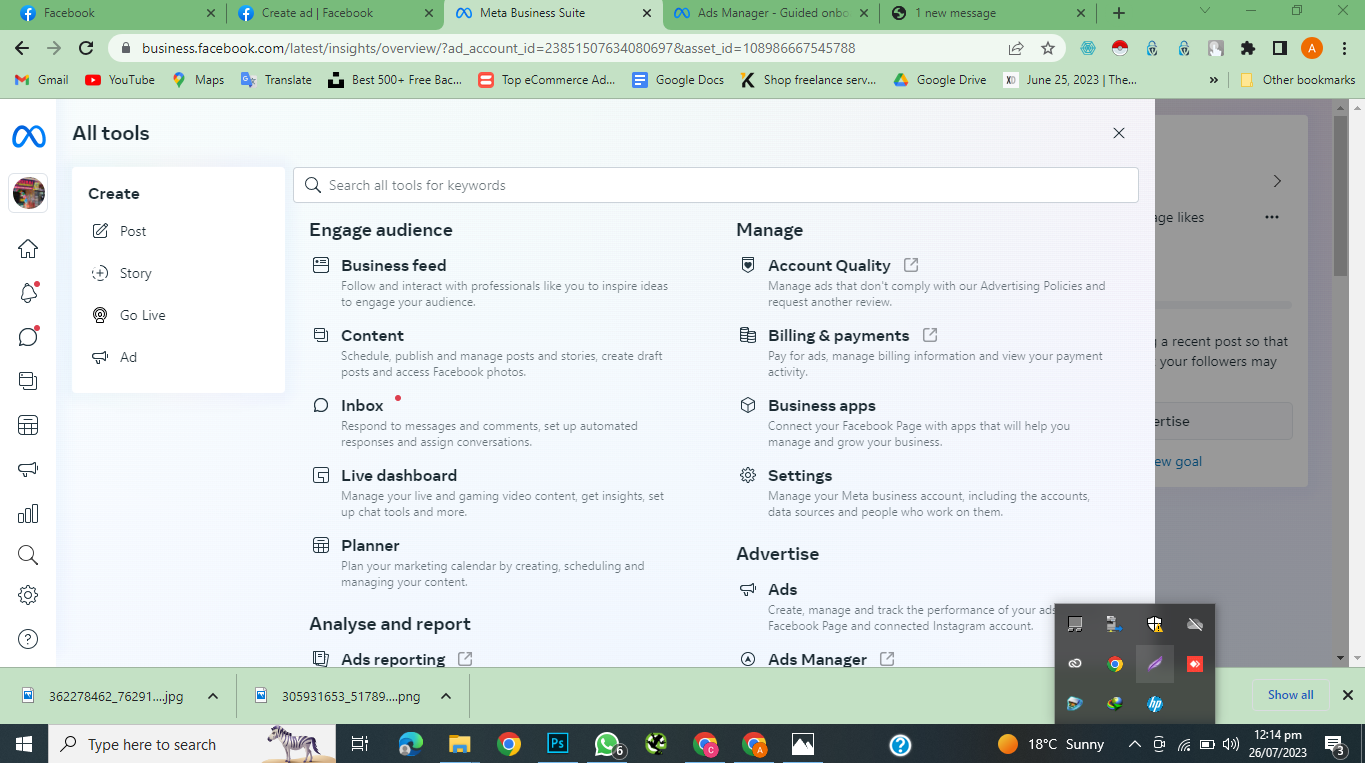Expand options for 362278462 jpg download
Image resolution: width=1365 pixels, height=763 pixels.
coord(212,696)
